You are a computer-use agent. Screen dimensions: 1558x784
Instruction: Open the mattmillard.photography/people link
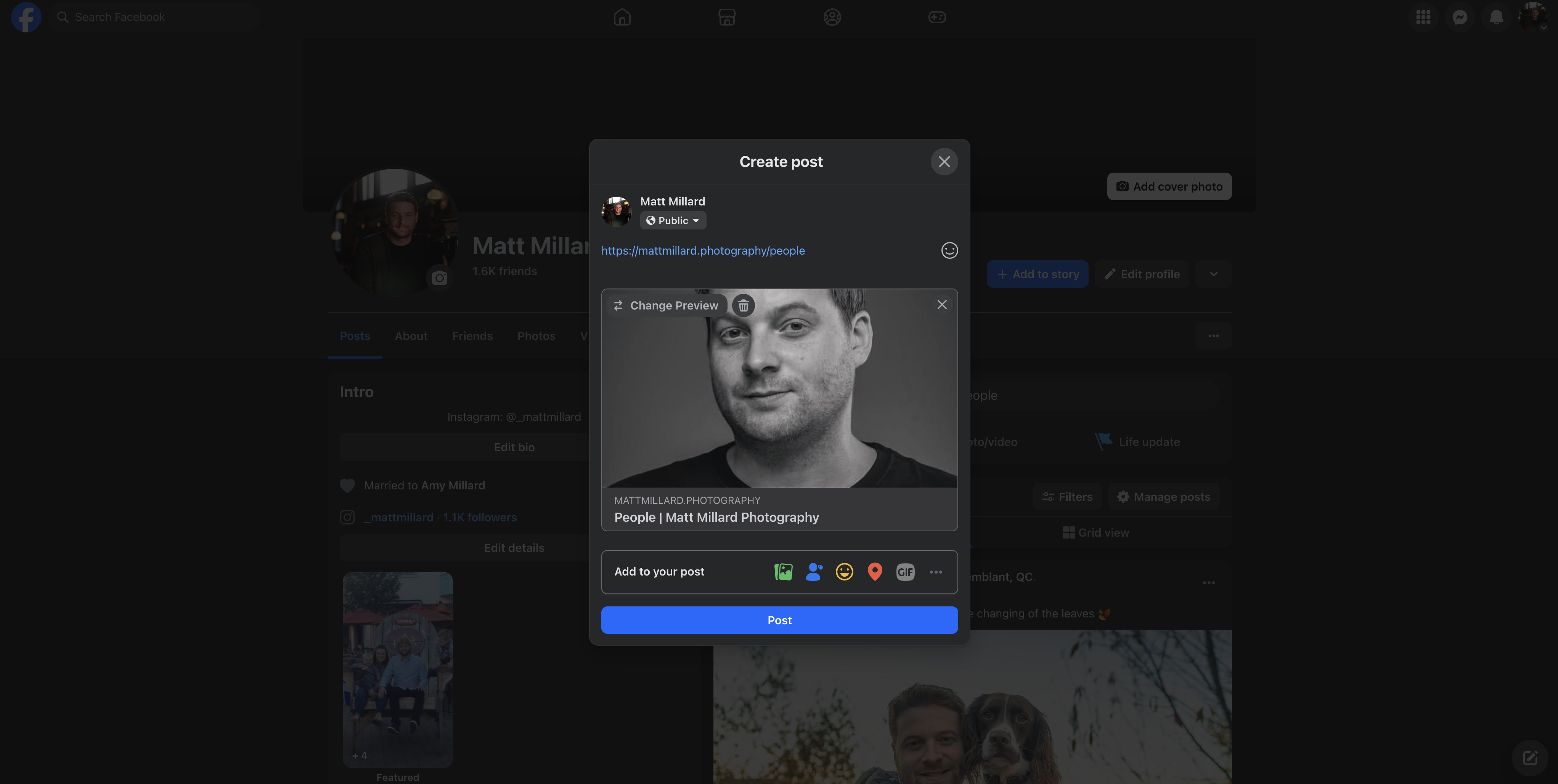pyautogui.click(x=703, y=250)
